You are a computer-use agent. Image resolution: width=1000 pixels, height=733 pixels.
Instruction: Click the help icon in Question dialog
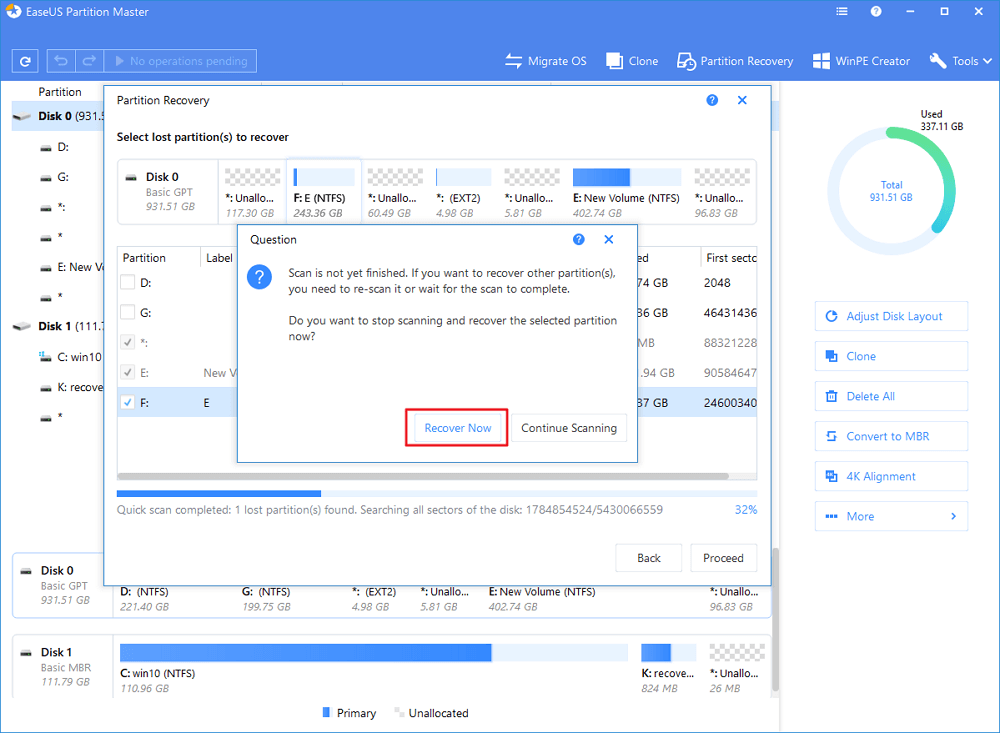[579, 240]
